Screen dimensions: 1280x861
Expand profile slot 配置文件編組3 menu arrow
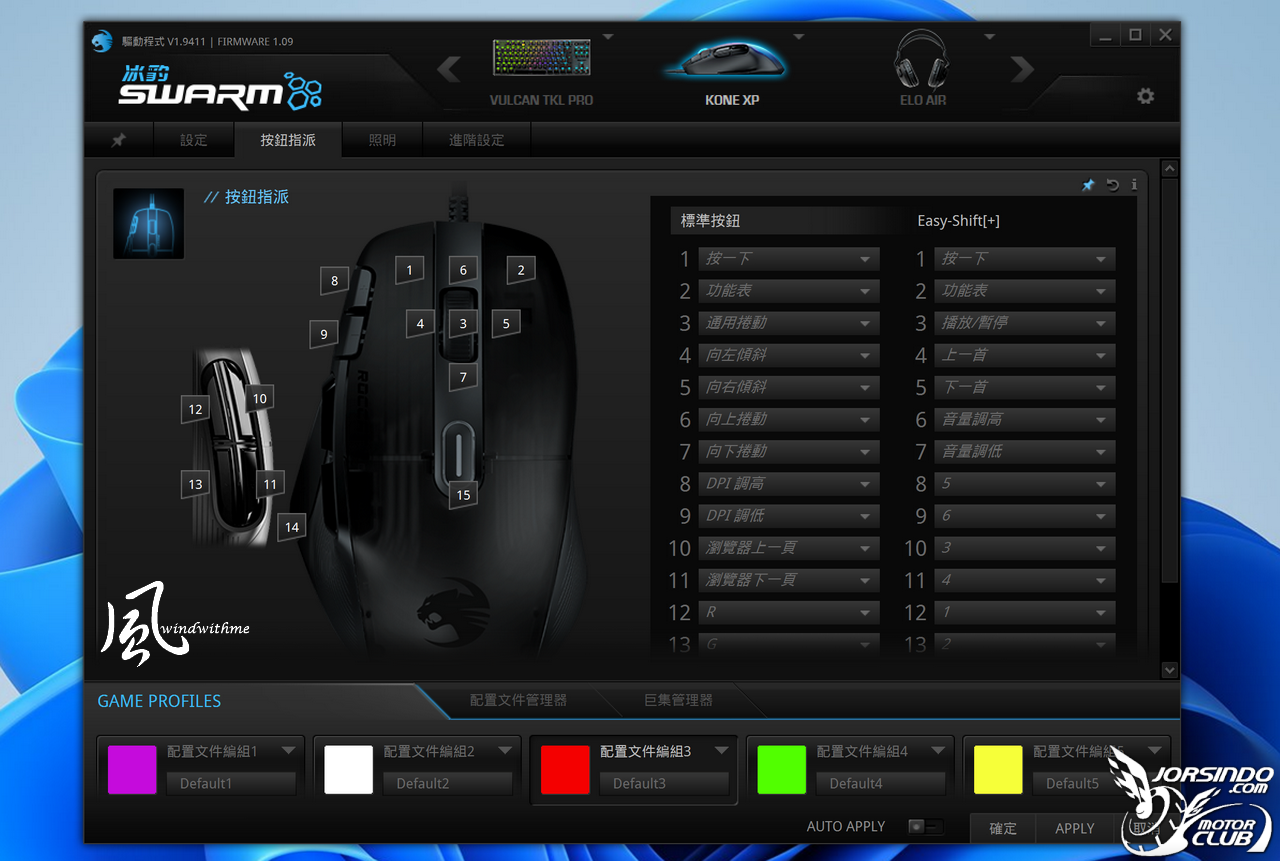[722, 750]
